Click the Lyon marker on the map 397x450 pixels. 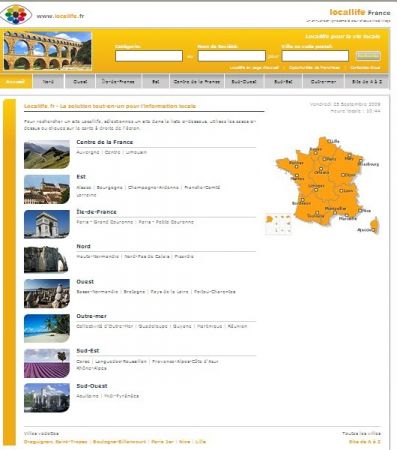tap(341, 191)
